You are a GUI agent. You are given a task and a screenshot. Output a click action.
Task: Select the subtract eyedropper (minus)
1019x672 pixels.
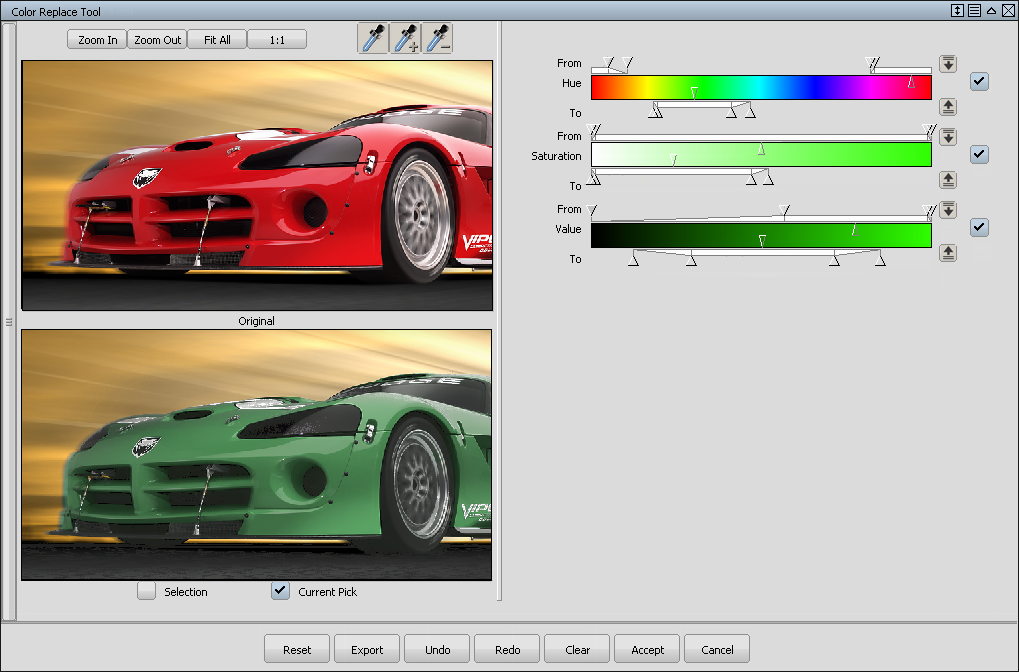(x=438, y=39)
